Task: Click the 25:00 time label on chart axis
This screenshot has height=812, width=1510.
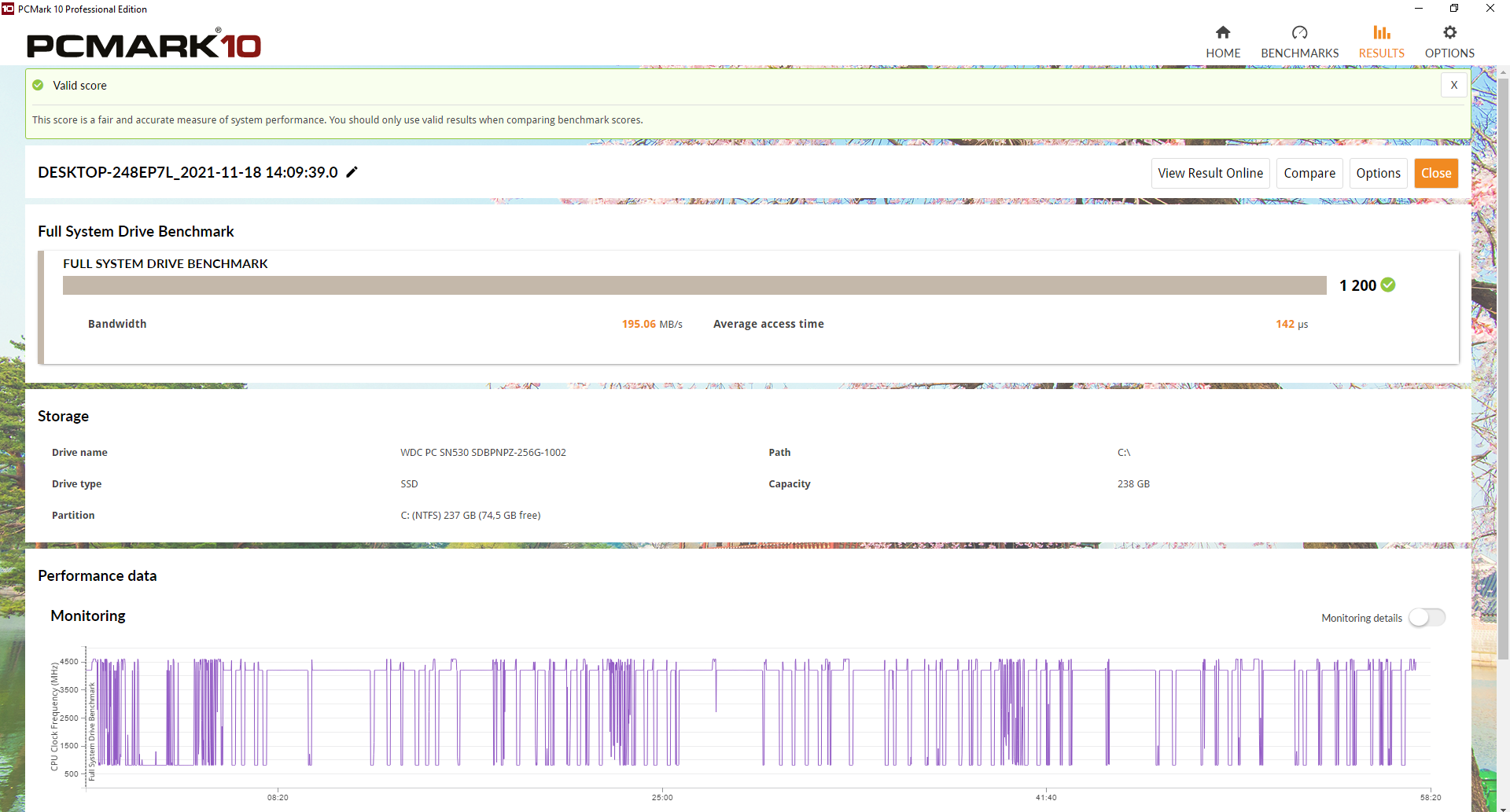Action: click(x=662, y=797)
